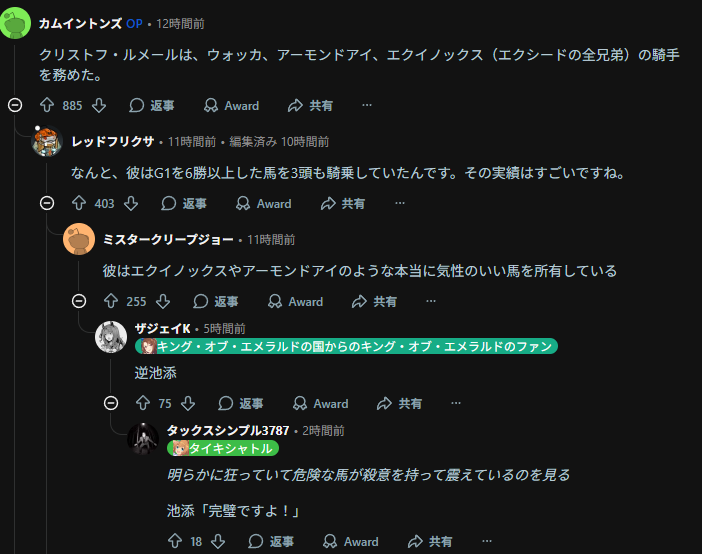Reply to カムイントンズ's top comment

click(x=151, y=105)
